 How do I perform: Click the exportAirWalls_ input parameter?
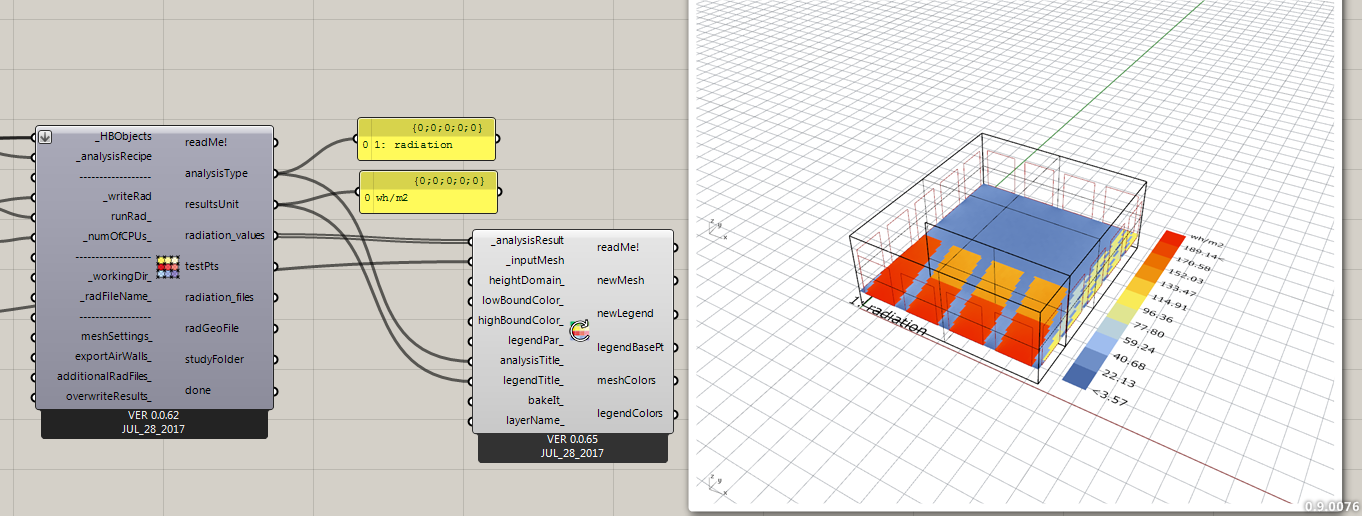click(x=114, y=356)
